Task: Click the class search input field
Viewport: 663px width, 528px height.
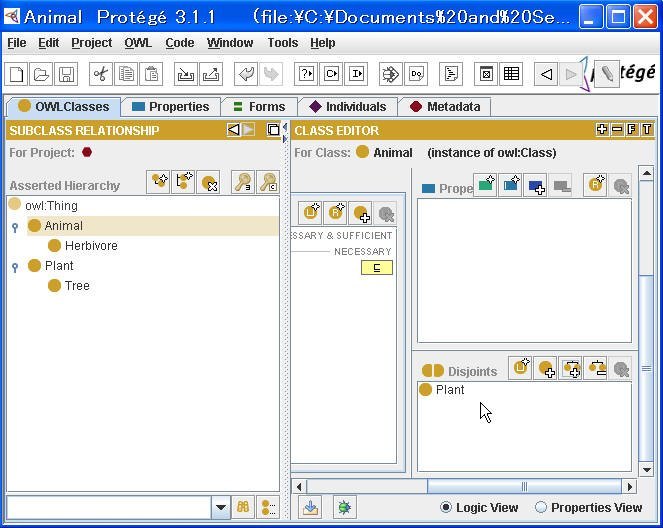Action: click(109, 507)
